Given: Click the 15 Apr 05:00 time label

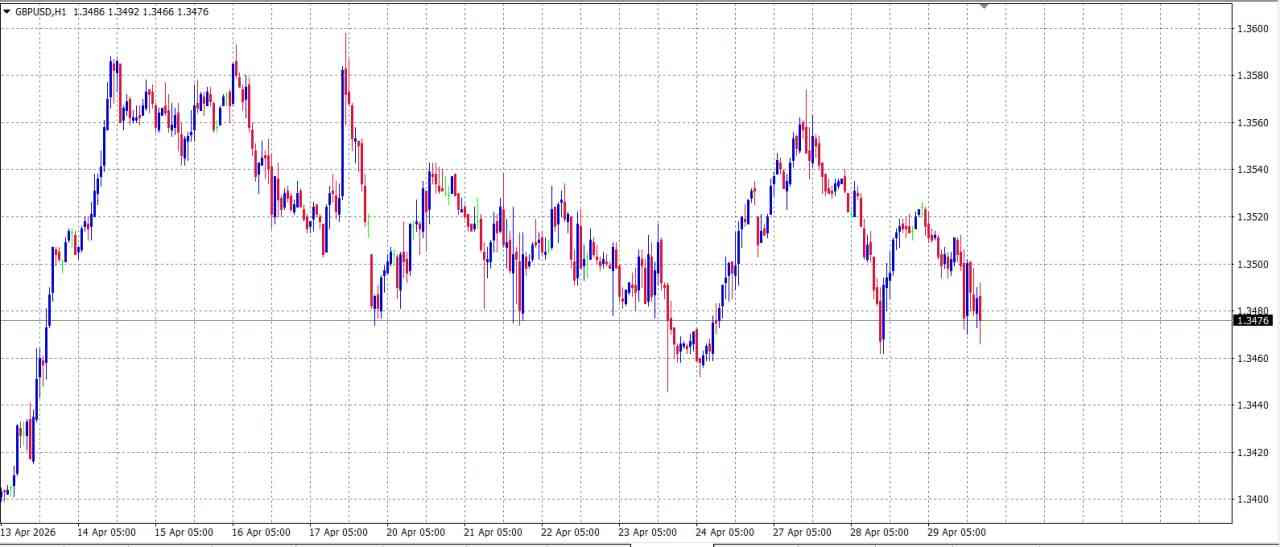Looking at the screenshot, I should click(x=184, y=532).
